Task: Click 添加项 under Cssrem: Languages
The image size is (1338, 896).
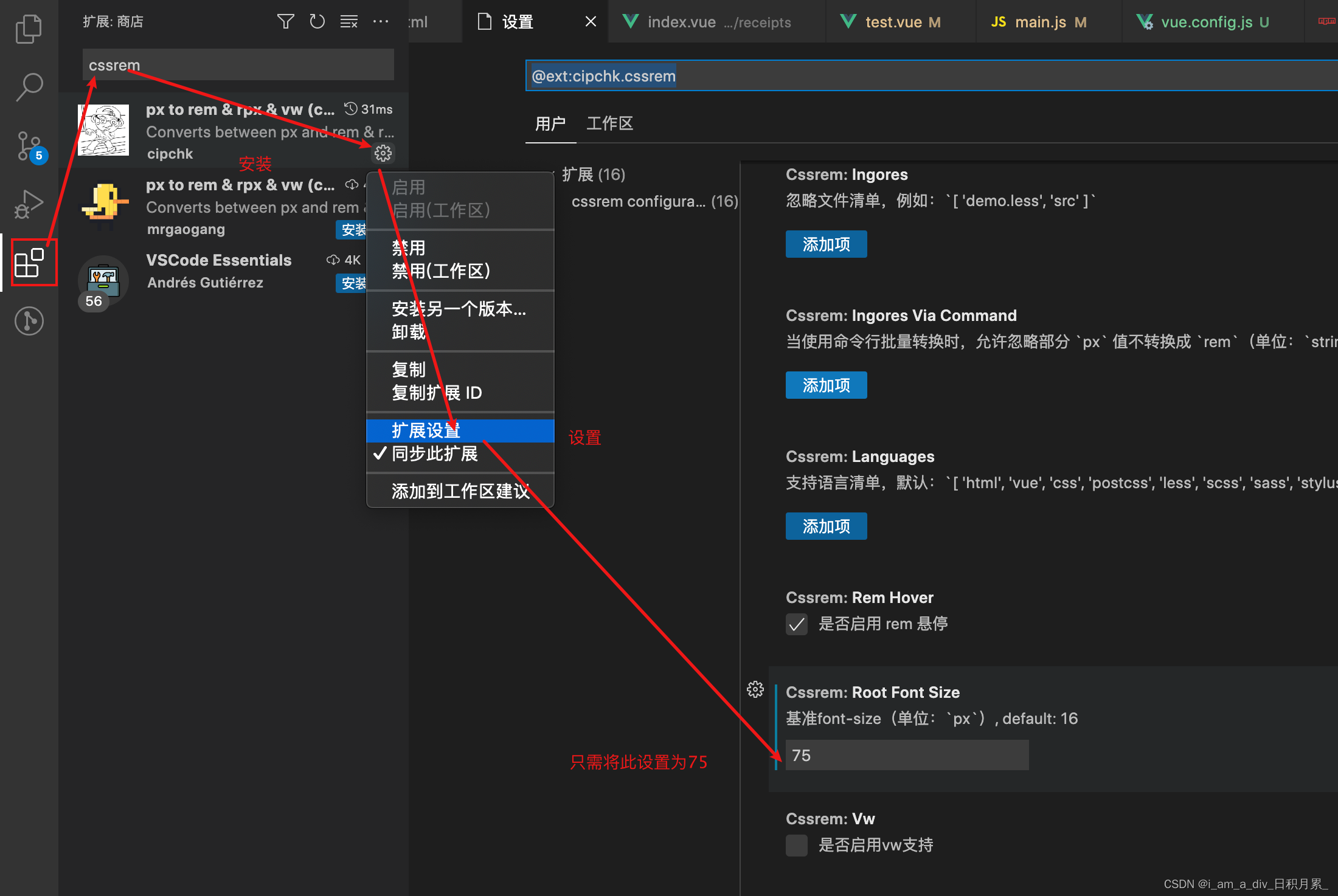Action: point(826,526)
